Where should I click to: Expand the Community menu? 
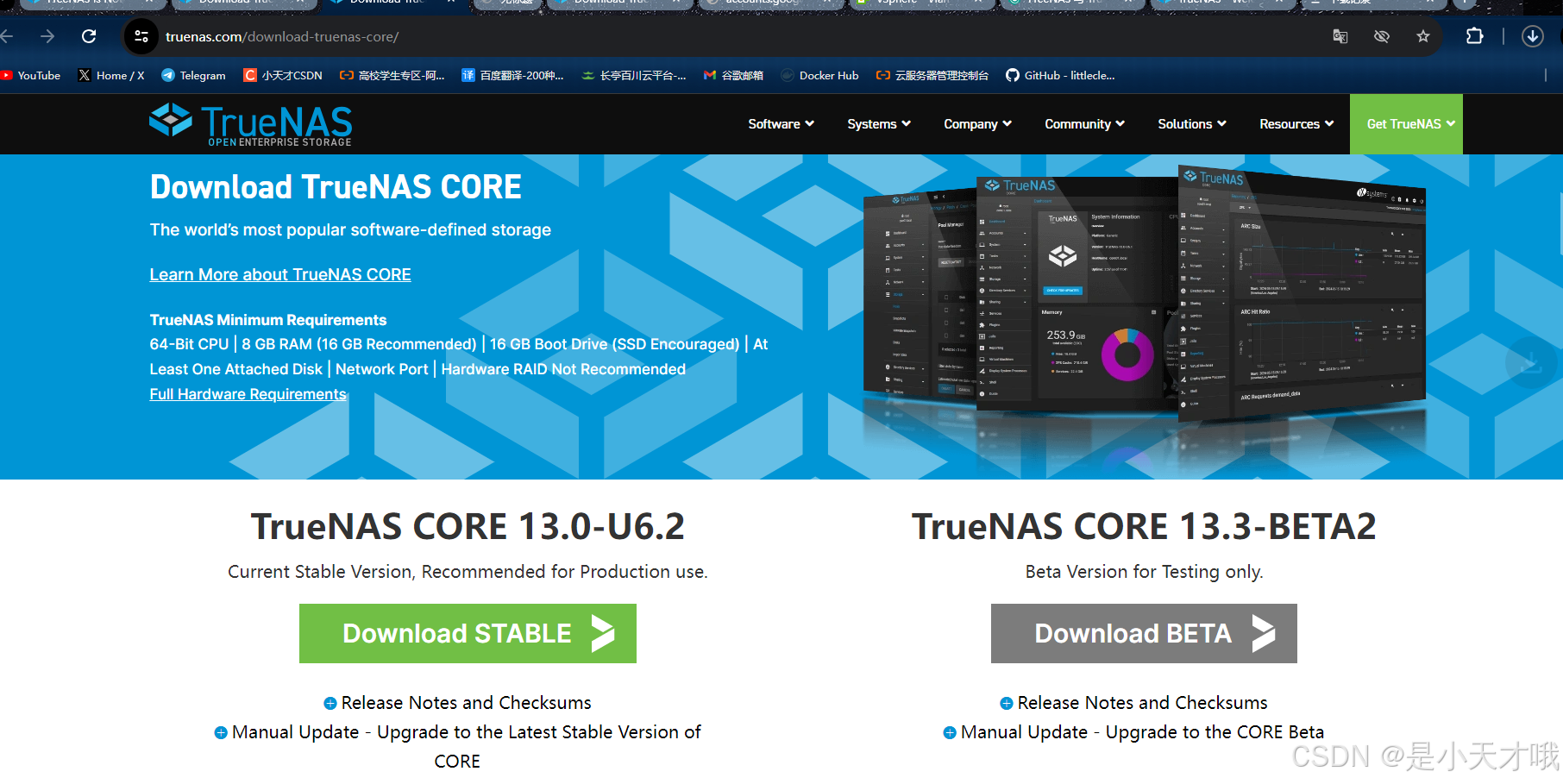(x=1084, y=124)
